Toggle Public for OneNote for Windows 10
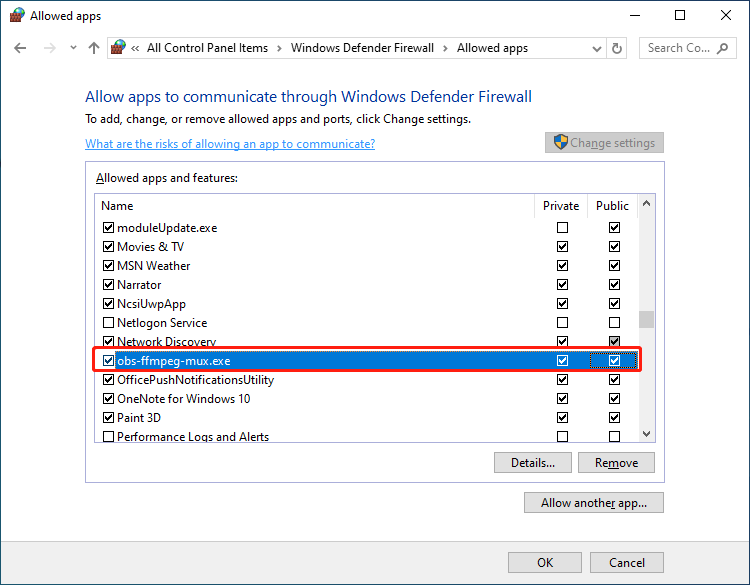Viewport: 750px width, 585px height. (614, 398)
